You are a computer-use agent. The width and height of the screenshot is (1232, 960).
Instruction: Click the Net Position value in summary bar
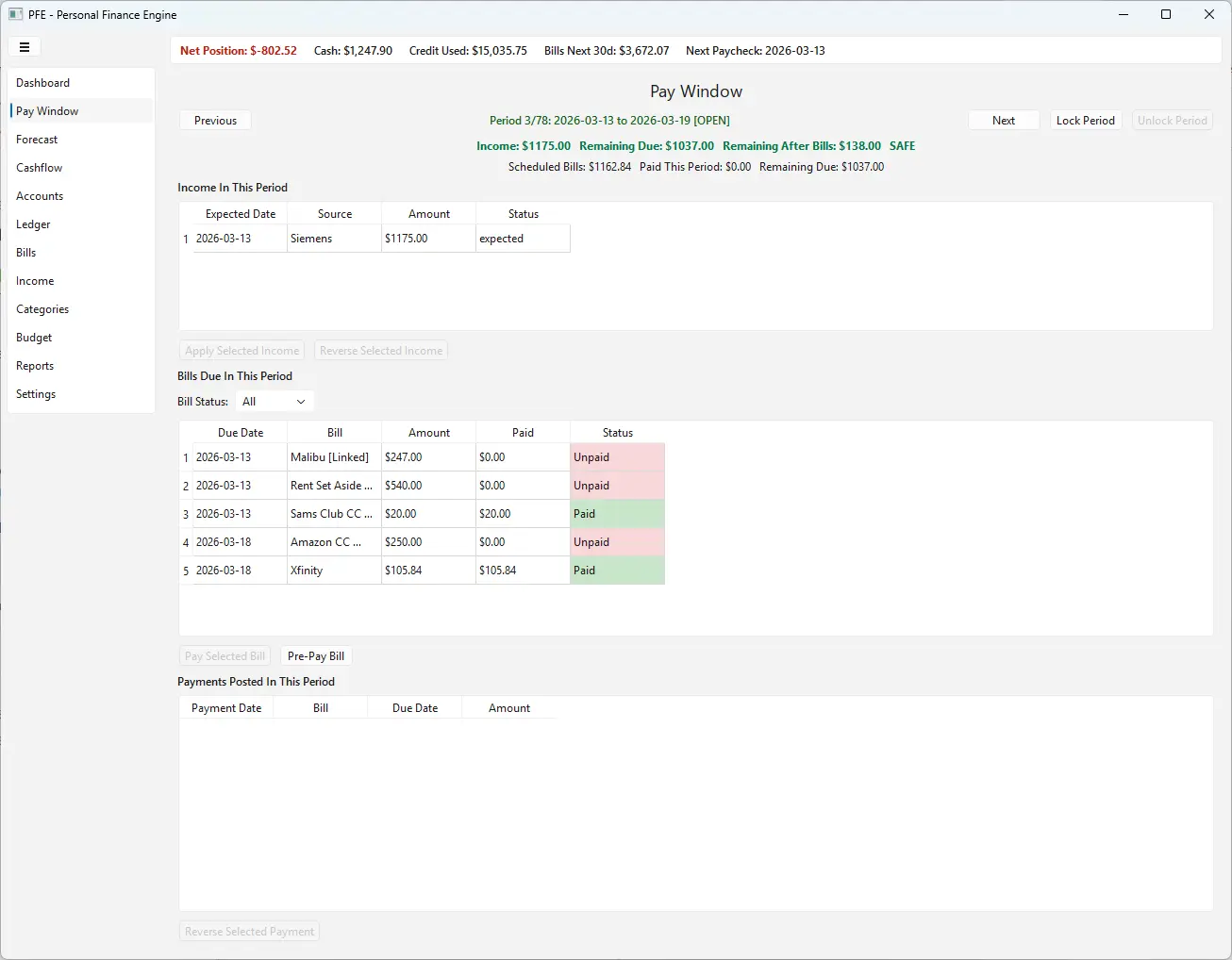[x=238, y=51]
